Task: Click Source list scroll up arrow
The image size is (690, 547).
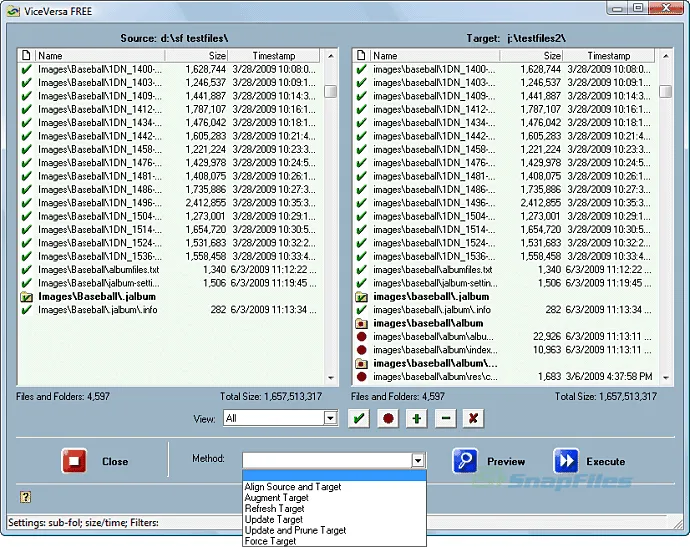Action: (330, 56)
